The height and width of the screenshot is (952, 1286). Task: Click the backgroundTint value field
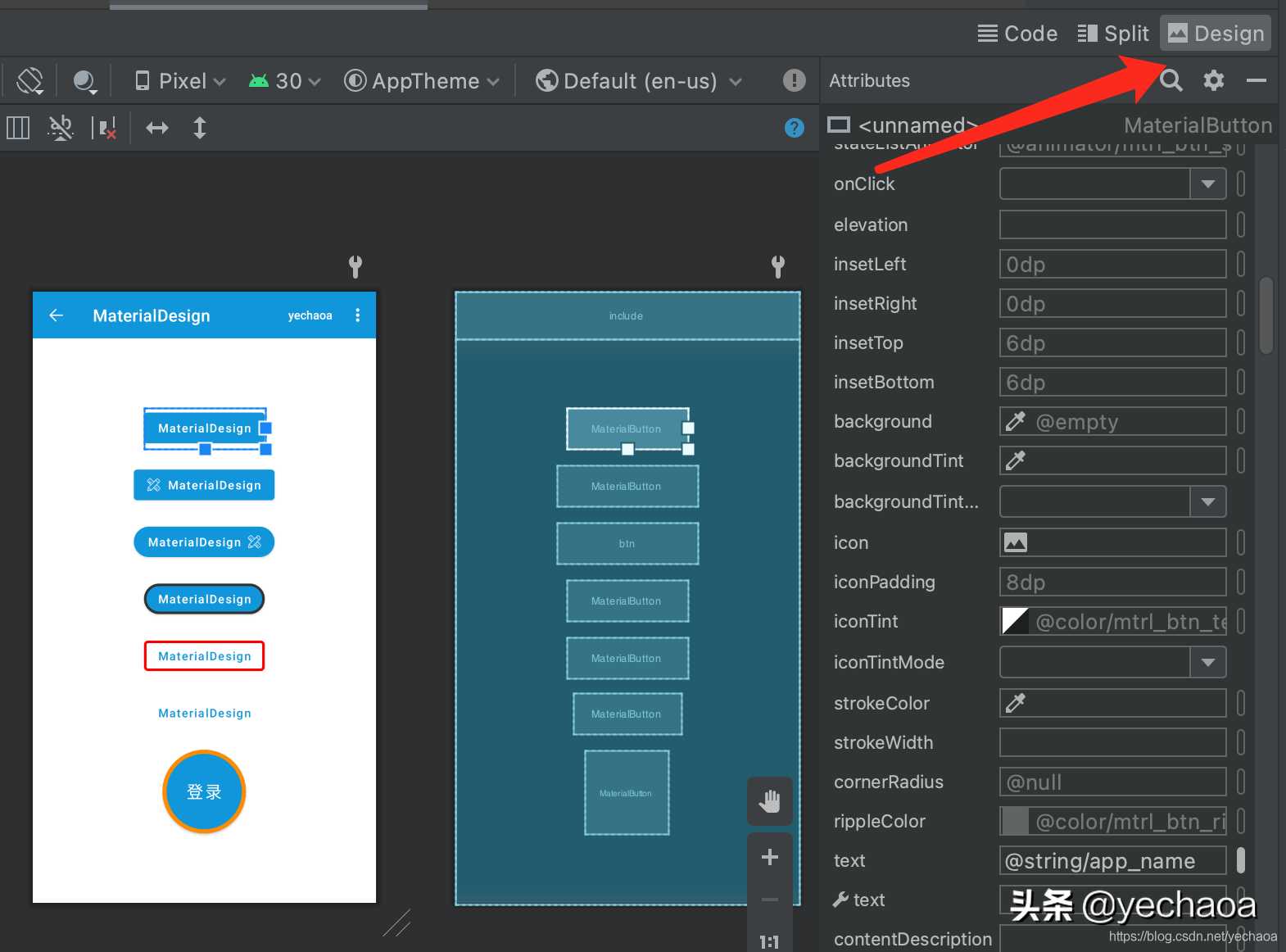tap(1112, 460)
